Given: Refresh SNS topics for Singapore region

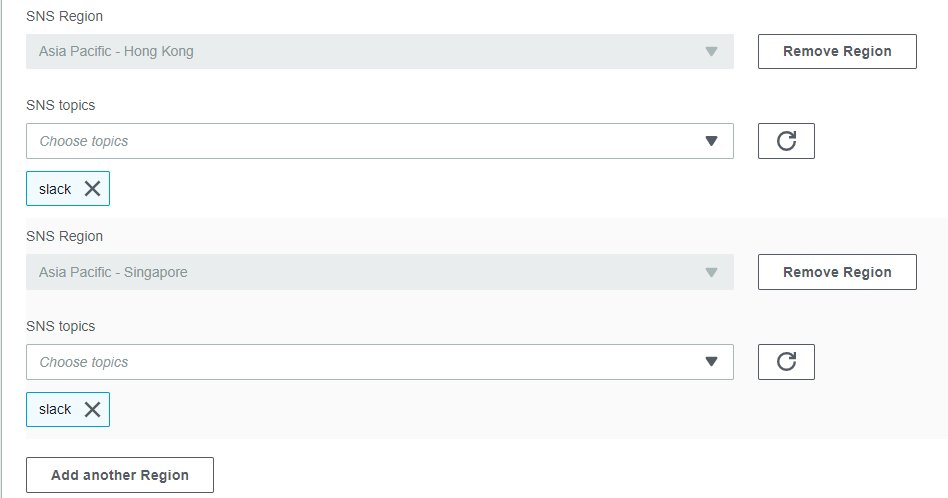Looking at the screenshot, I should click(786, 362).
